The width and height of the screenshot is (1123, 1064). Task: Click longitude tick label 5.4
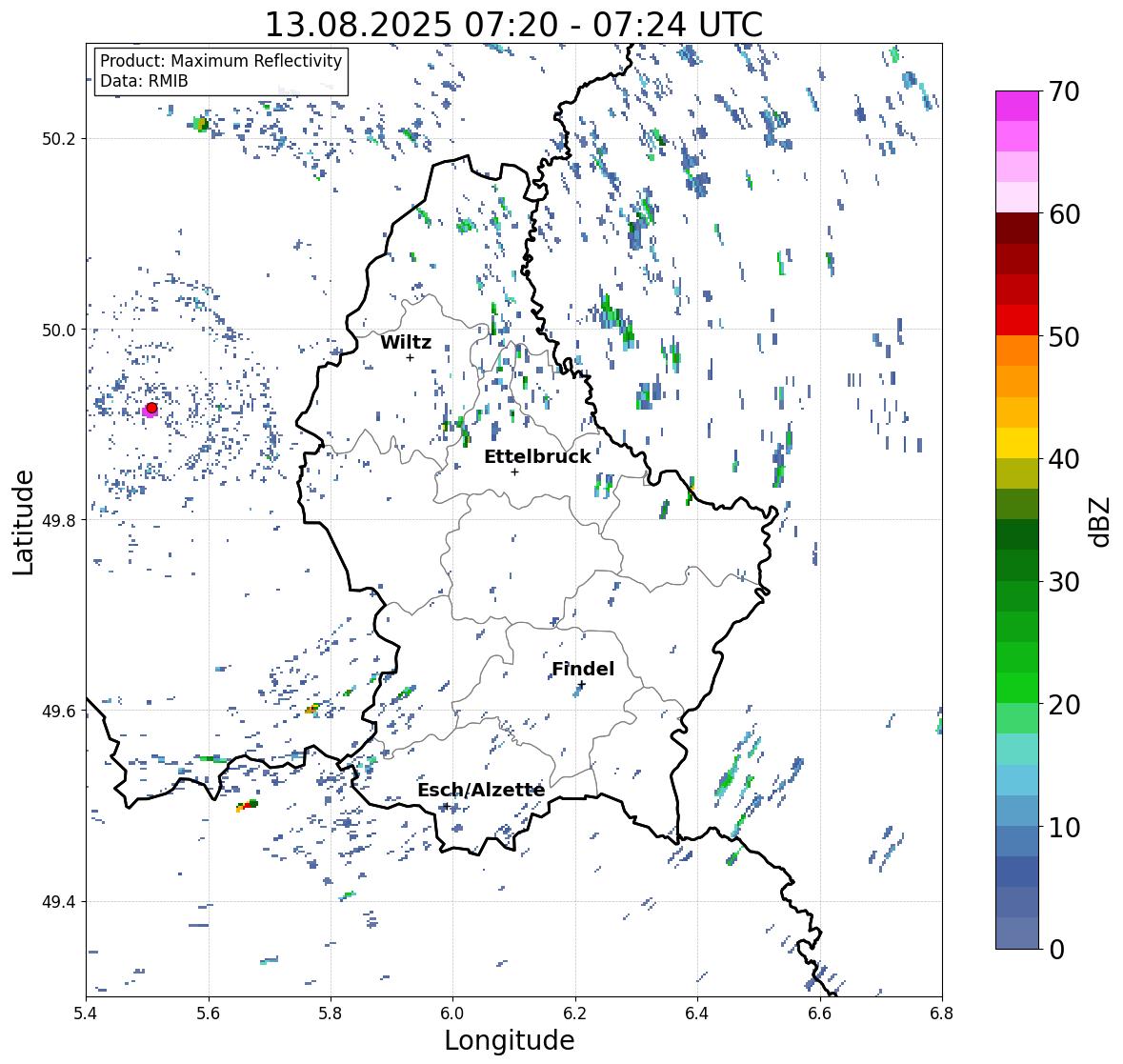tap(86, 1014)
